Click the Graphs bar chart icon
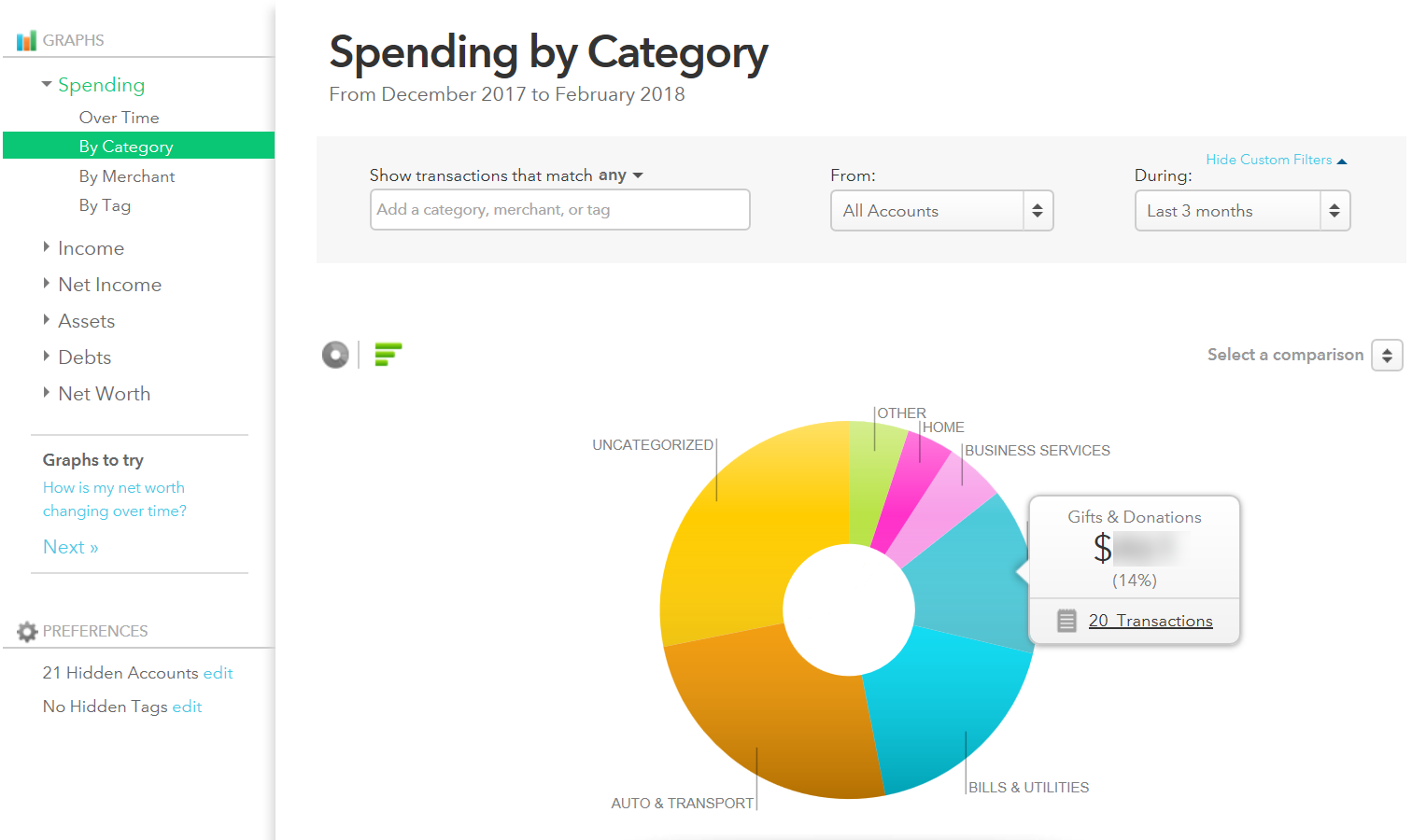 point(26,40)
